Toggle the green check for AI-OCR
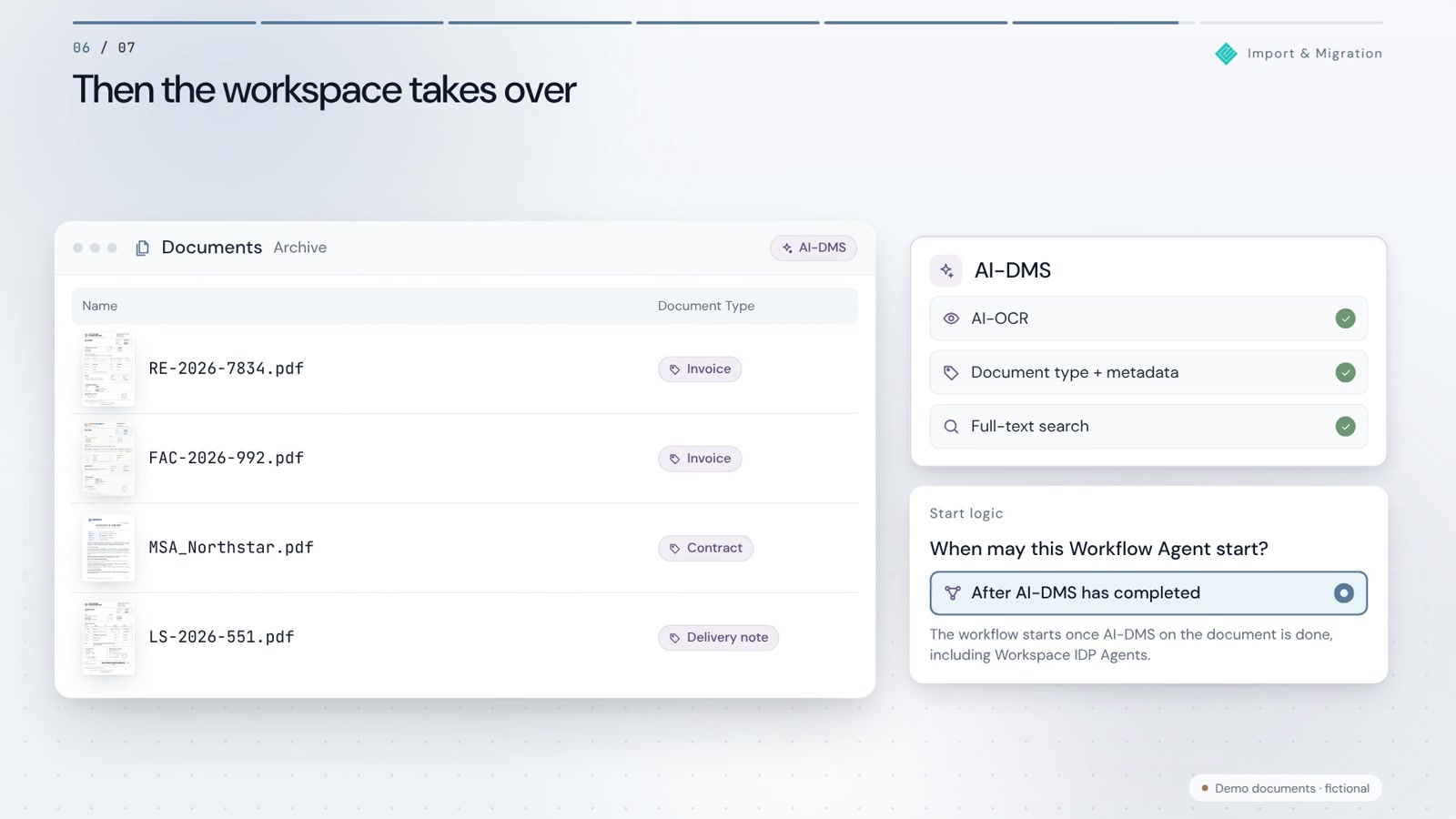 tap(1345, 318)
